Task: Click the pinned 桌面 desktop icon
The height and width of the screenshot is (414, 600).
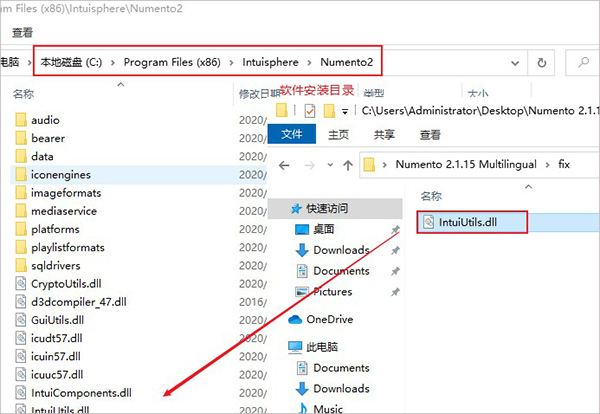Action: click(x=302, y=229)
